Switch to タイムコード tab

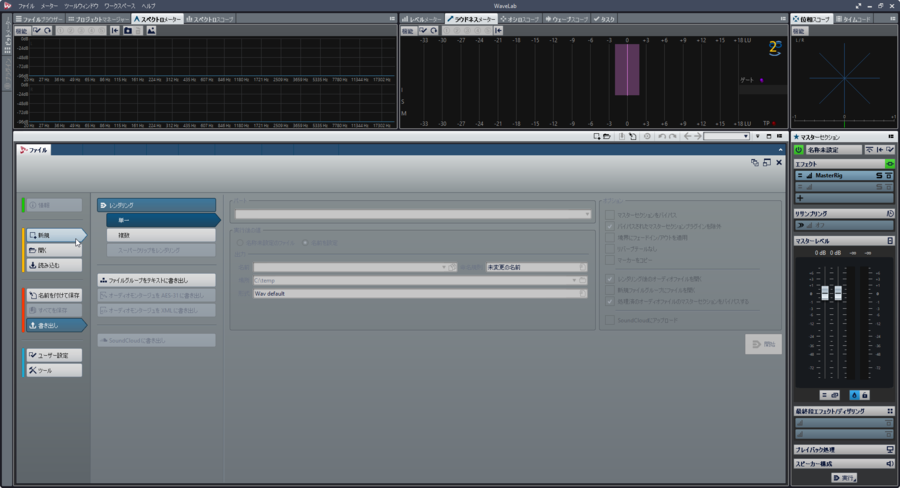[x=853, y=19]
